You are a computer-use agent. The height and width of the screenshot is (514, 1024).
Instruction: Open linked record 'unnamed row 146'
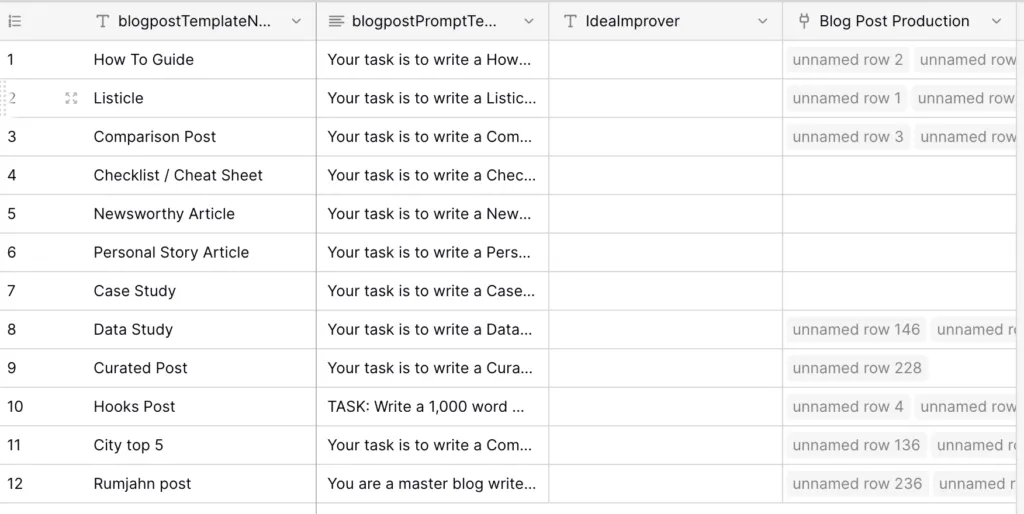coord(856,329)
